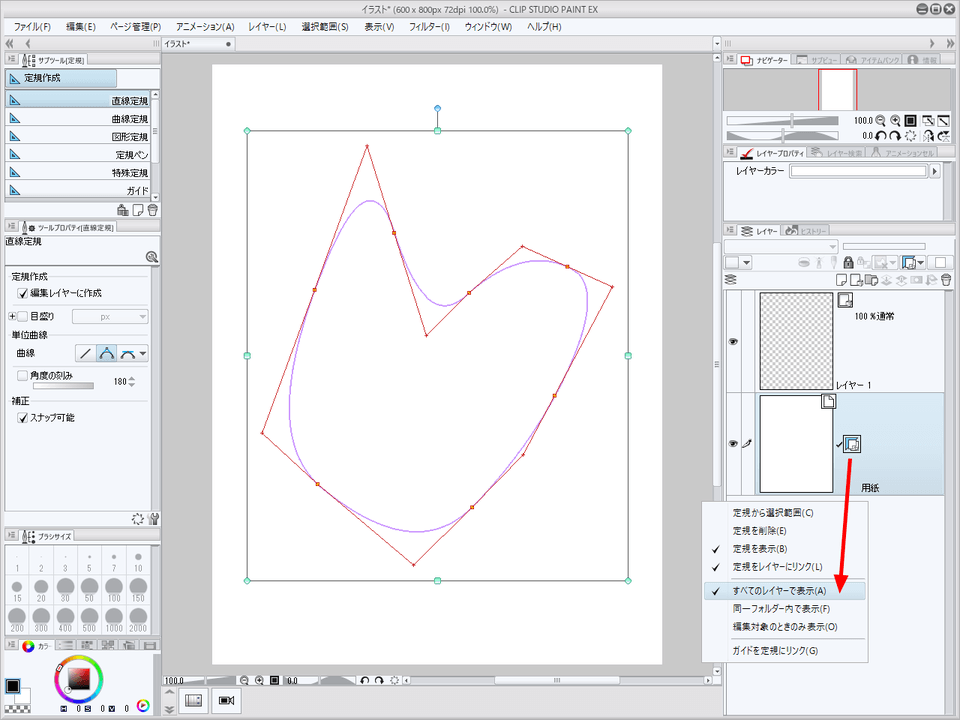Hide レイヤー 1 with the eye icon

tap(732, 341)
